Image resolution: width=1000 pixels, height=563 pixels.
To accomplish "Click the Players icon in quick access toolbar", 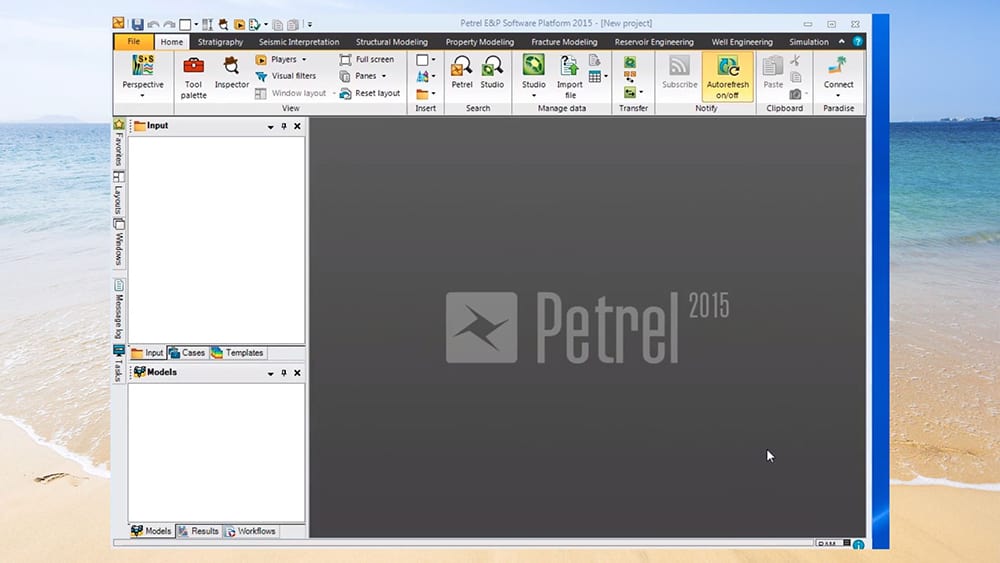I will tap(239, 24).
